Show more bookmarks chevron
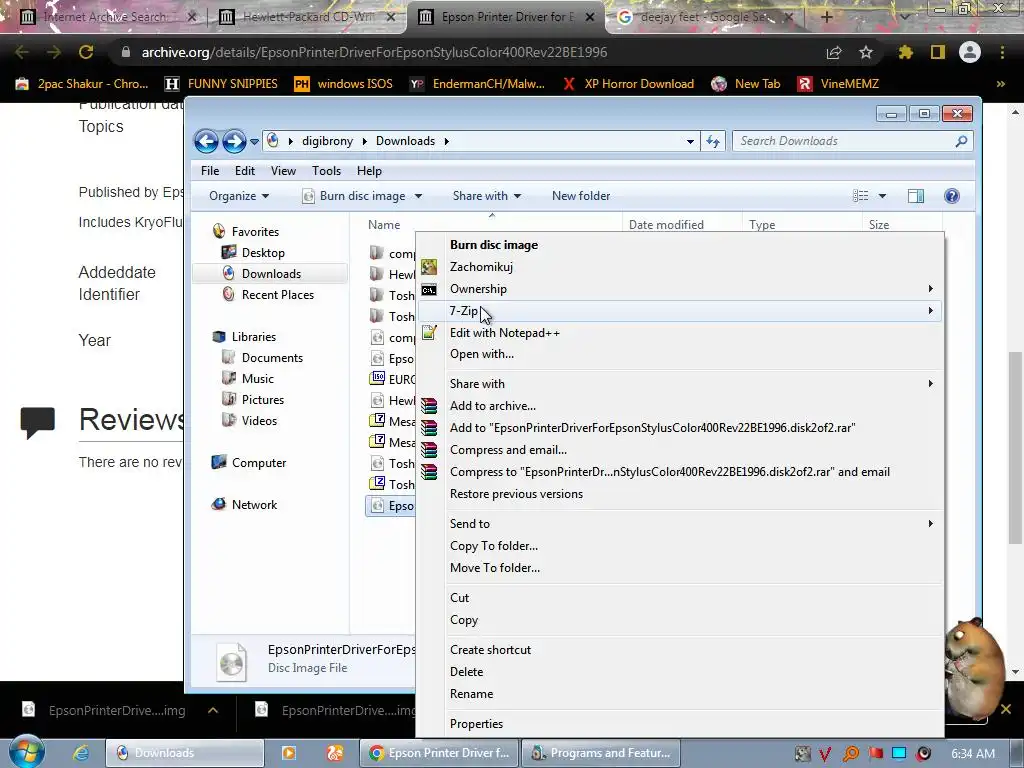Image resolution: width=1024 pixels, height=768 pixels. point(1000,84)
